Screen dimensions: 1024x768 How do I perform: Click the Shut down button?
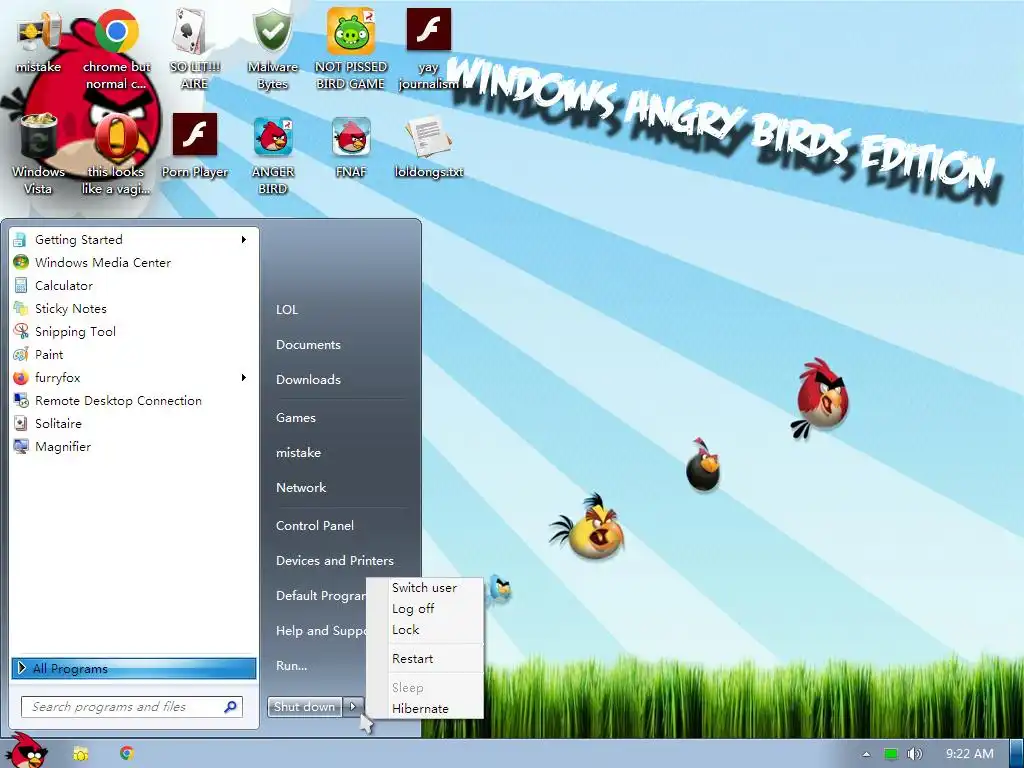pos(305,707)
